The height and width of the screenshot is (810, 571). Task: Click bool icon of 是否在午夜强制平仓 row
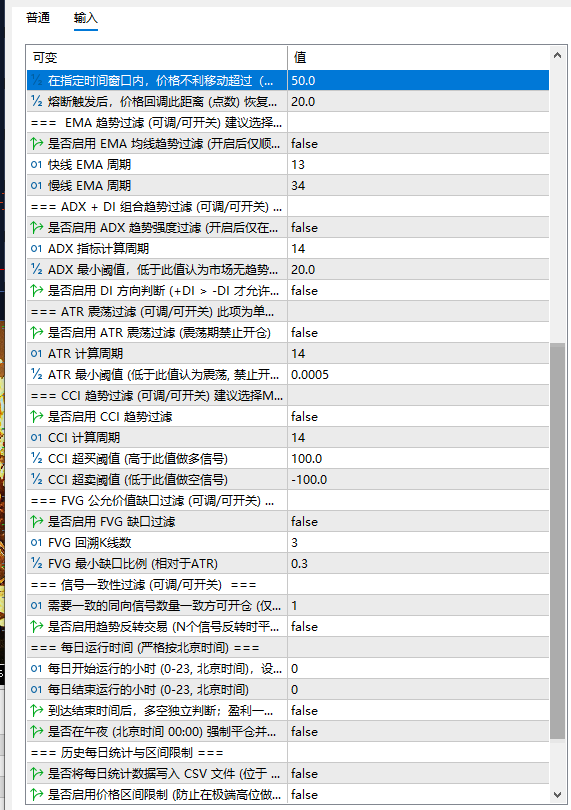pos(36,731)
